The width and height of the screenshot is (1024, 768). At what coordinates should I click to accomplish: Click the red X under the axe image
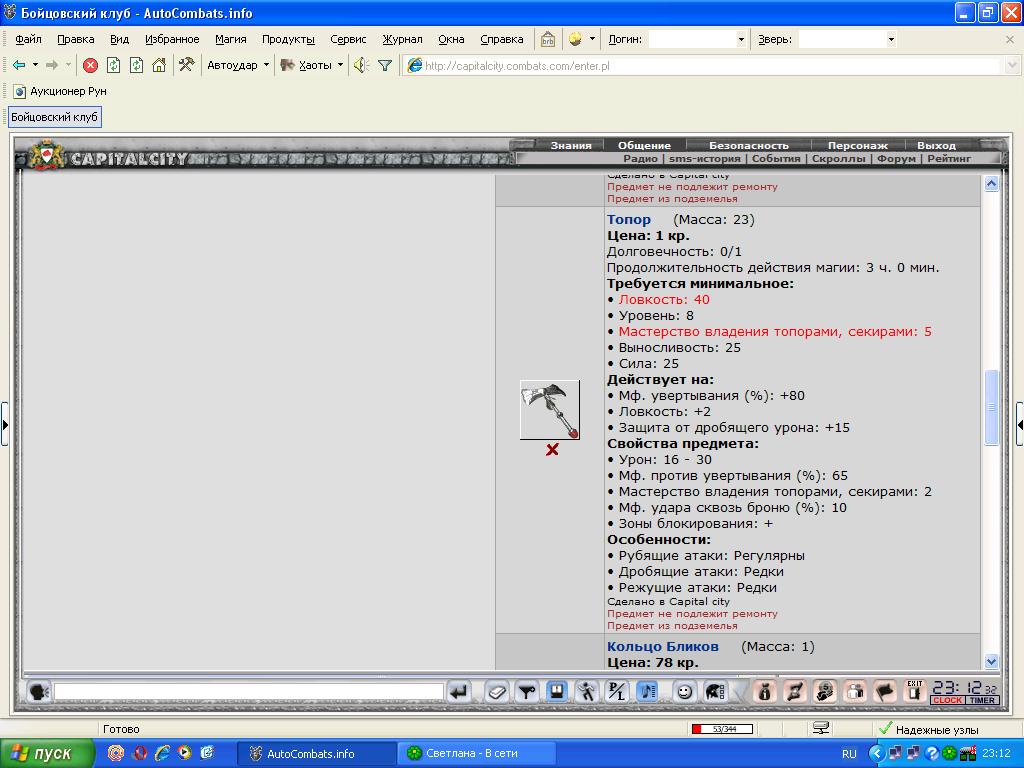pyautogui.click(x=552, y=449)
